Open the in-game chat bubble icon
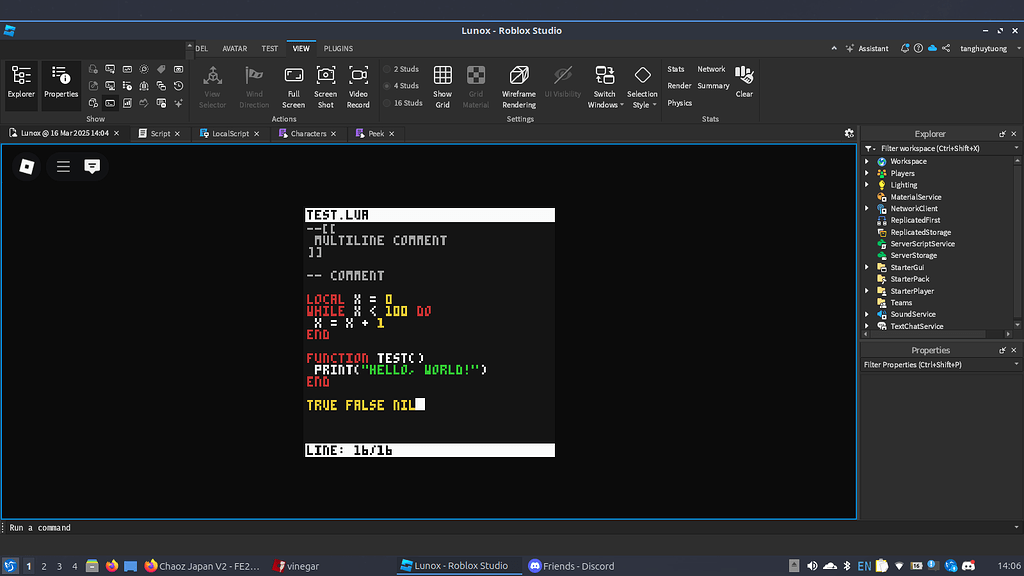This screenshot has width=1024, height=576. (x=93, y=167)
